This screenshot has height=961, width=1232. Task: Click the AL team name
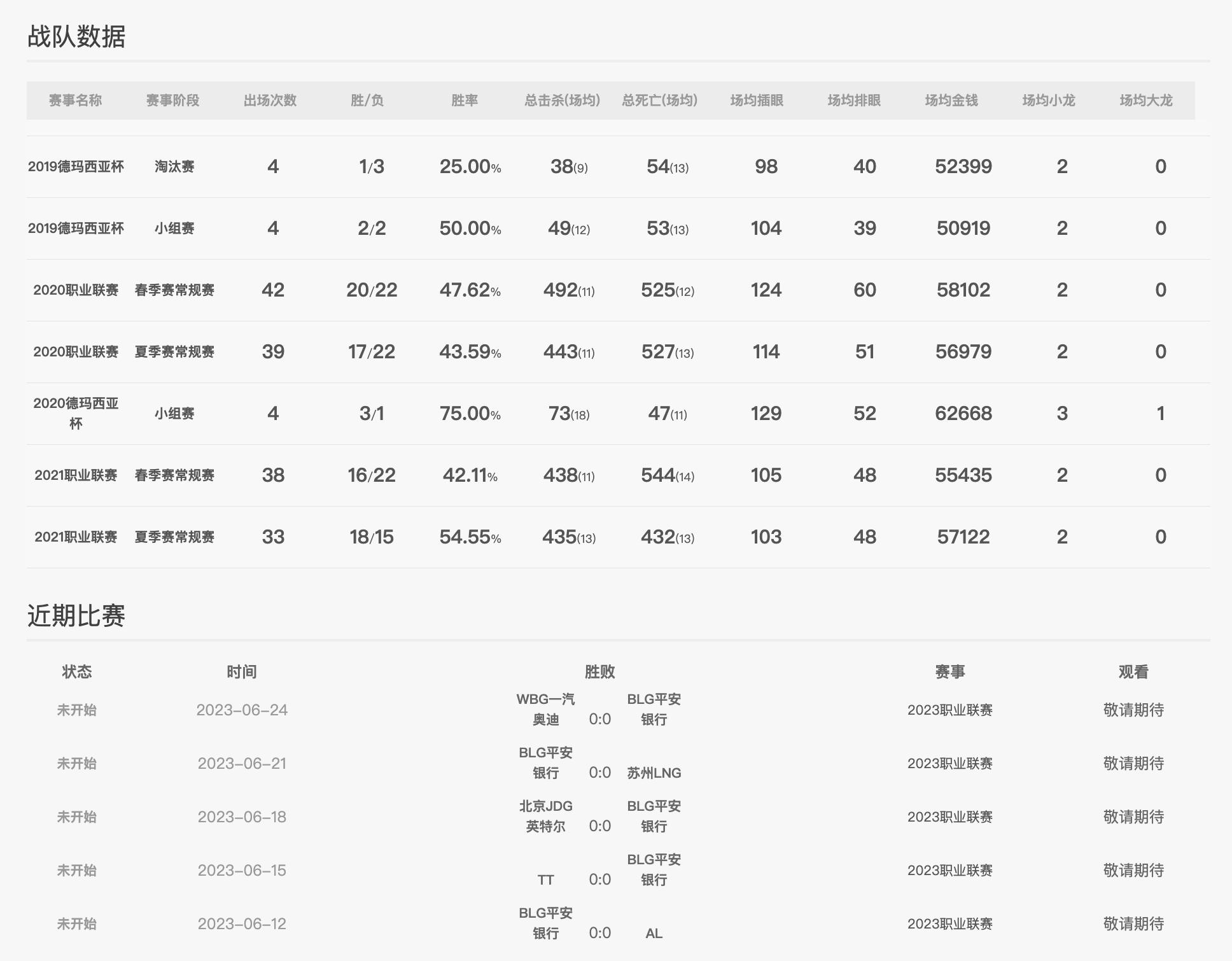pos(654,934)
